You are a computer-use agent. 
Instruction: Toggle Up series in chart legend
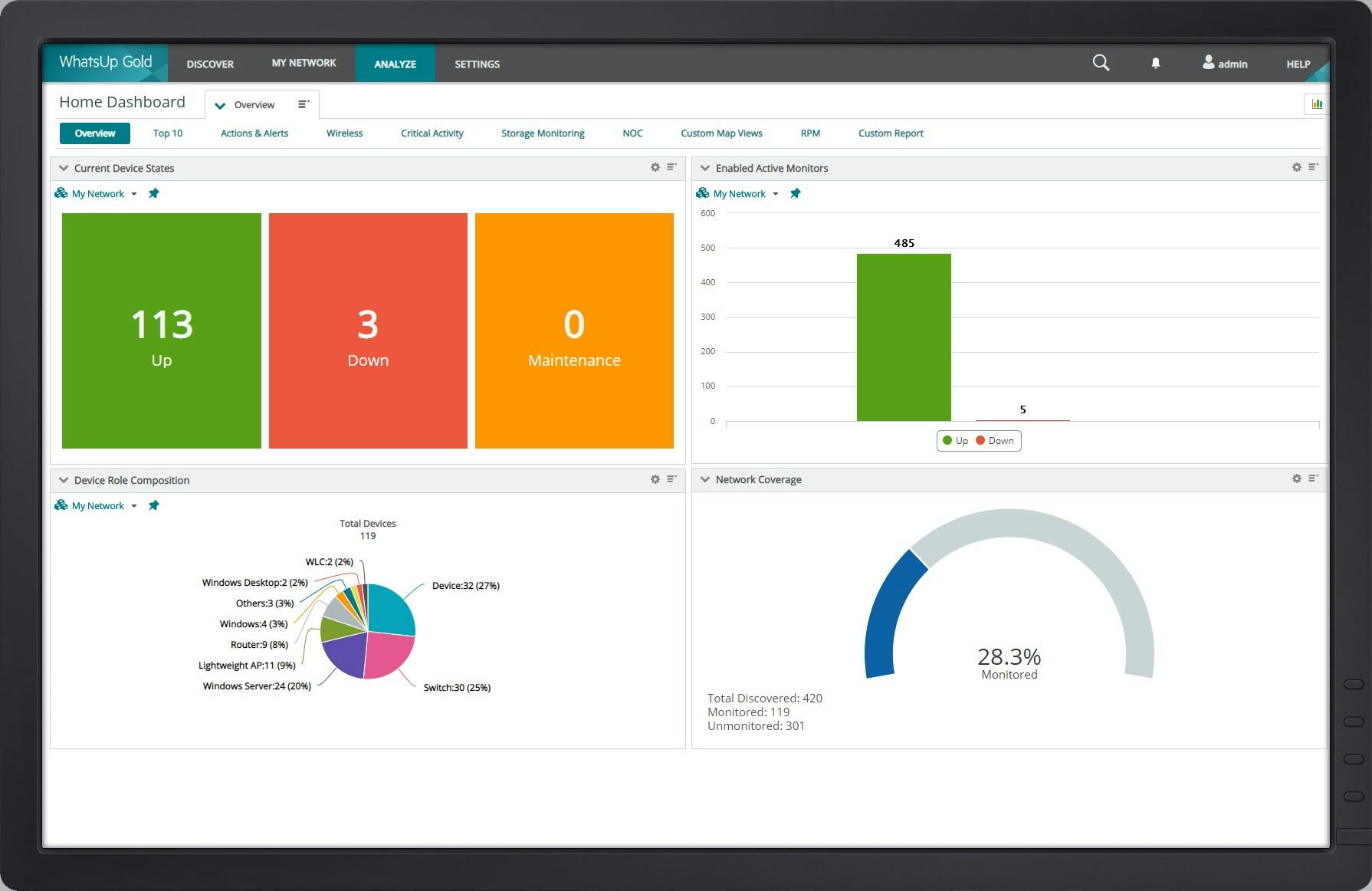click(956, 441)
